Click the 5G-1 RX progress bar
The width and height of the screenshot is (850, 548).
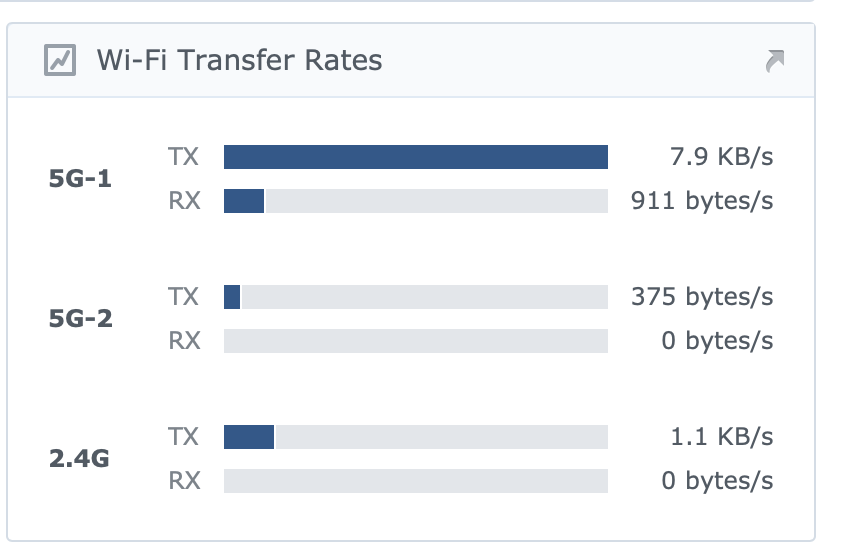coord(416,201)
